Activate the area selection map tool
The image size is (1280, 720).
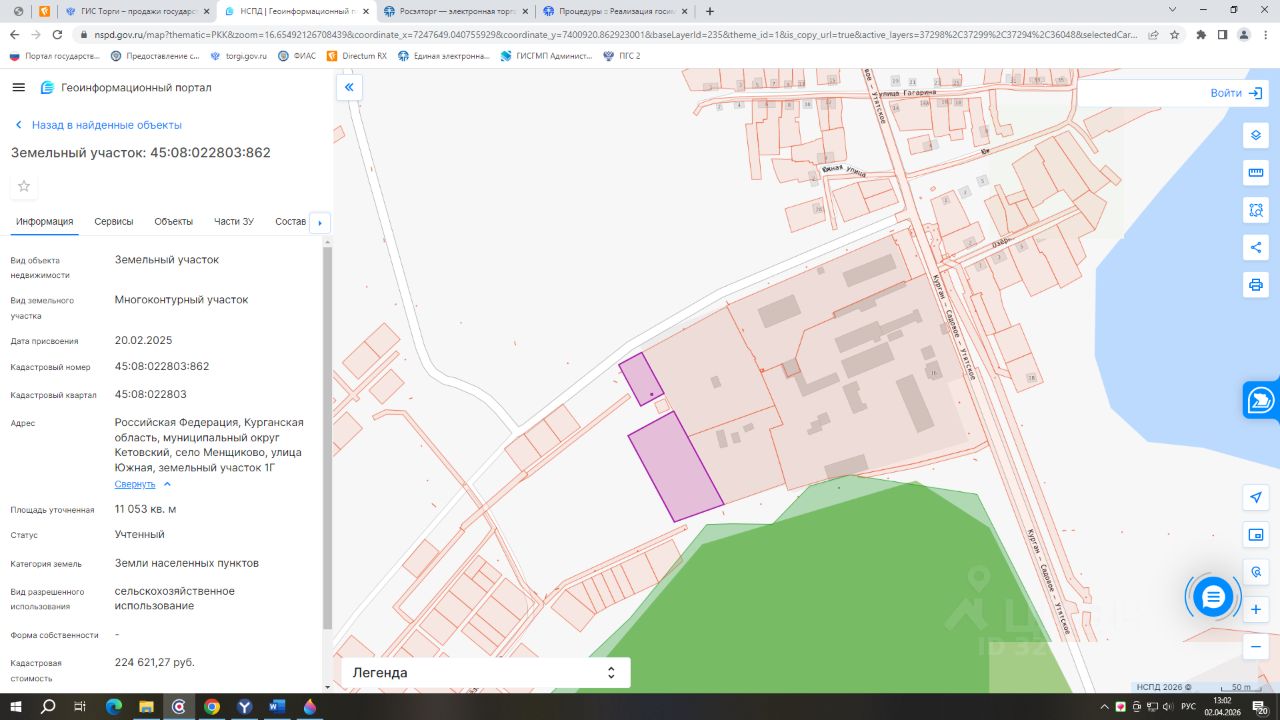(1256, 210)
